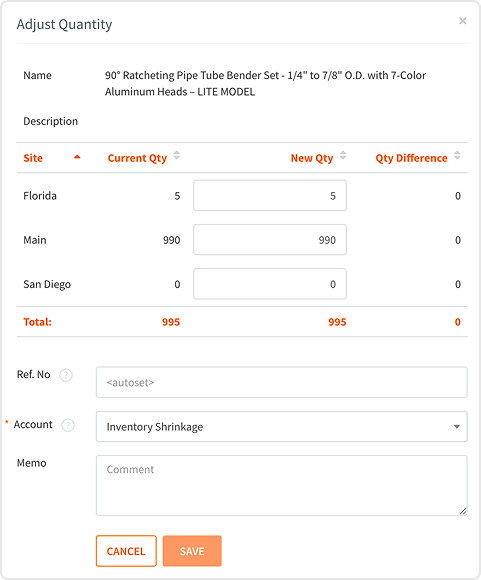Sort by Qty Difference column arrows
The image size is (481, 580).
point(457,155)
